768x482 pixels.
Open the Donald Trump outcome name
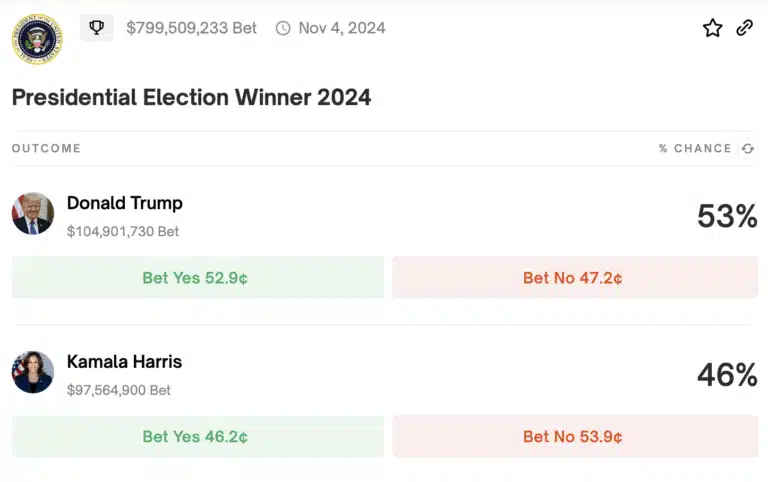[x=125, y=203]
